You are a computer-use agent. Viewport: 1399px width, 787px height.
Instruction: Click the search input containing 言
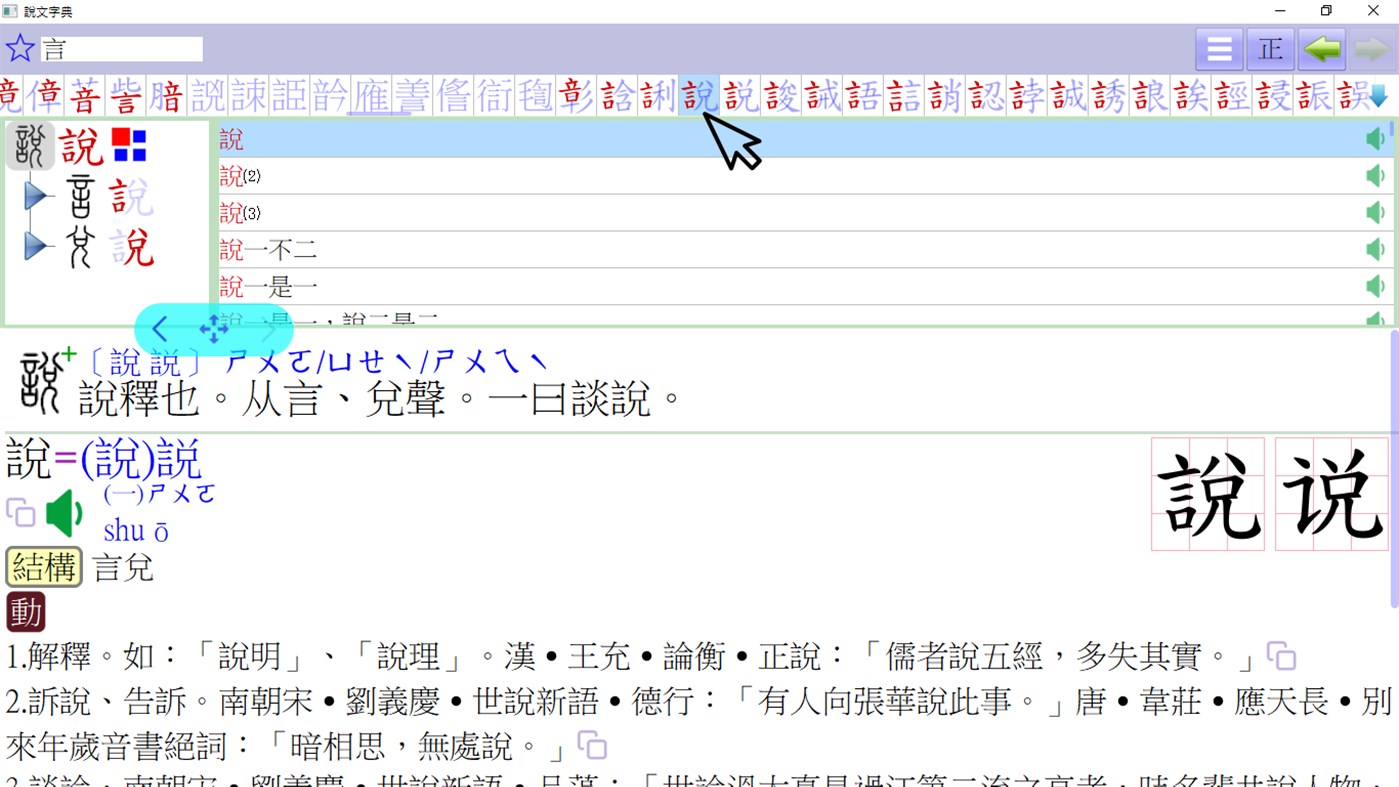(x=120, y=47)
